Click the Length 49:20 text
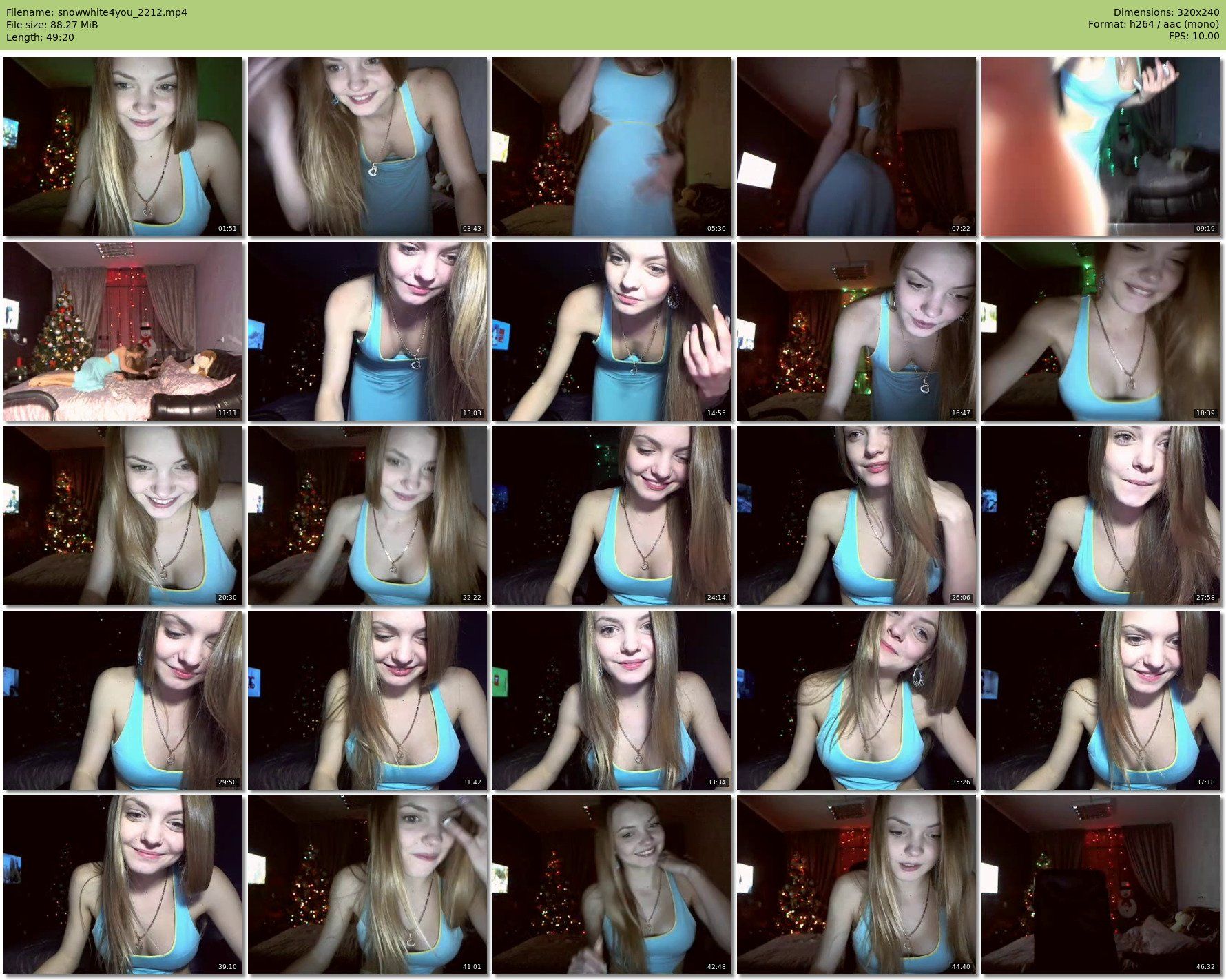Screen dimensions: 1226x980 tap(40, 37)
